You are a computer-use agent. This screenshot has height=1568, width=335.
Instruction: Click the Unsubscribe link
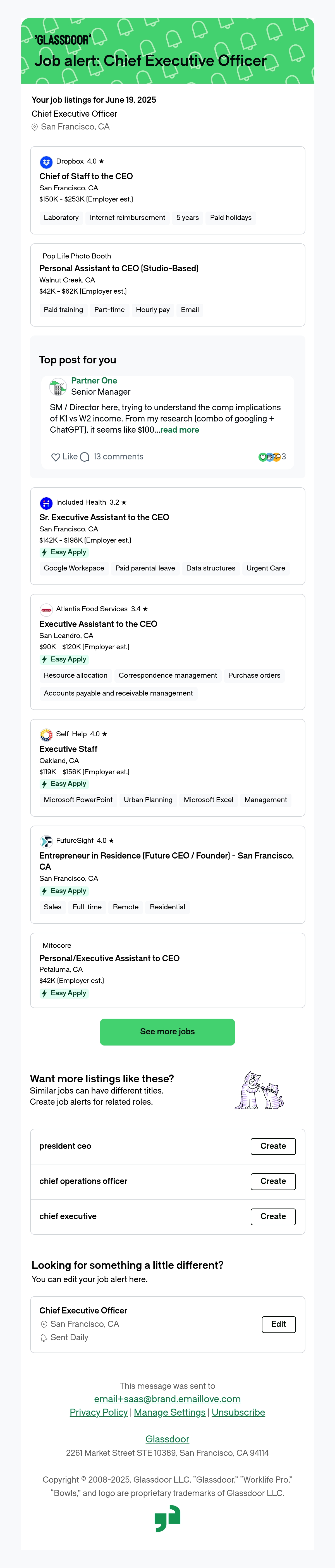pyautogui.click(x=238, y=1412)
